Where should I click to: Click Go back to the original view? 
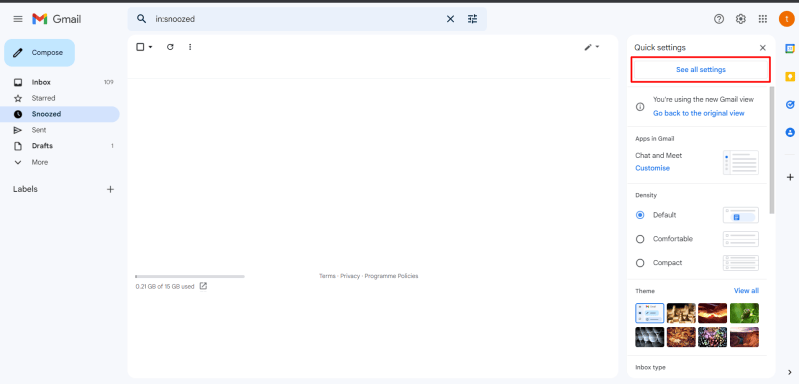699,113
